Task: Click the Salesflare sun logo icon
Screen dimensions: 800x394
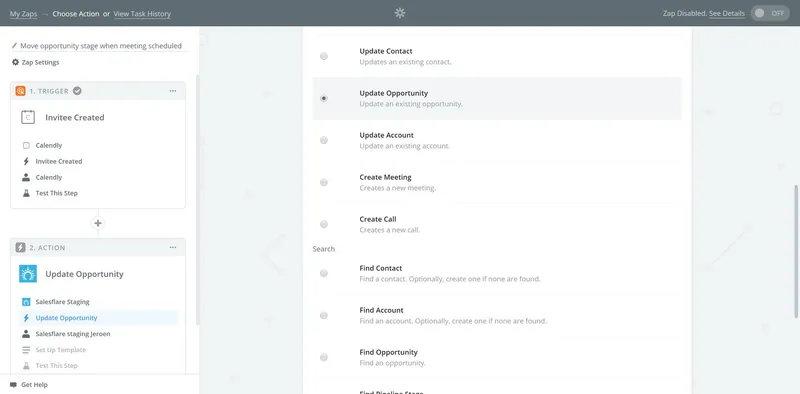Action: (28, 274)
